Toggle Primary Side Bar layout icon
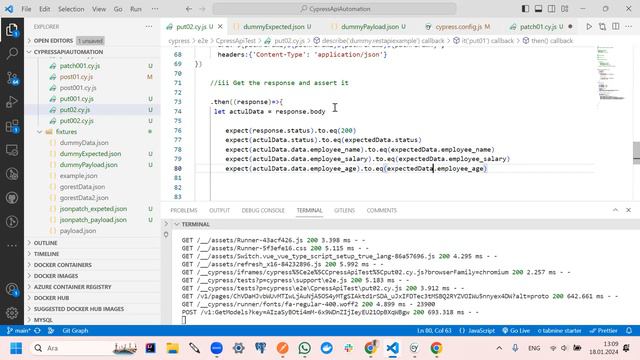 click(525, 9)
